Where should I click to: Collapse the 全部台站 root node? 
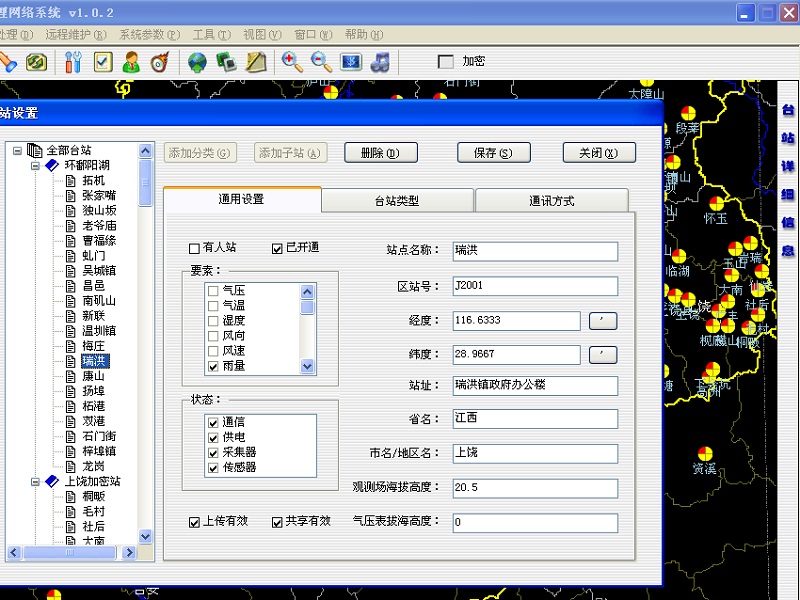[x=18, y=150]
